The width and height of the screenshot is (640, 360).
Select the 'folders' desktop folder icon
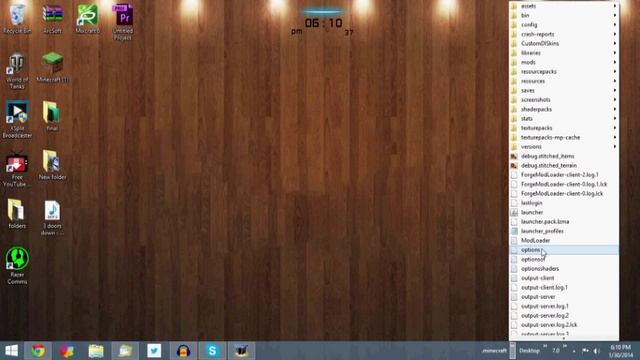[17, 213]
